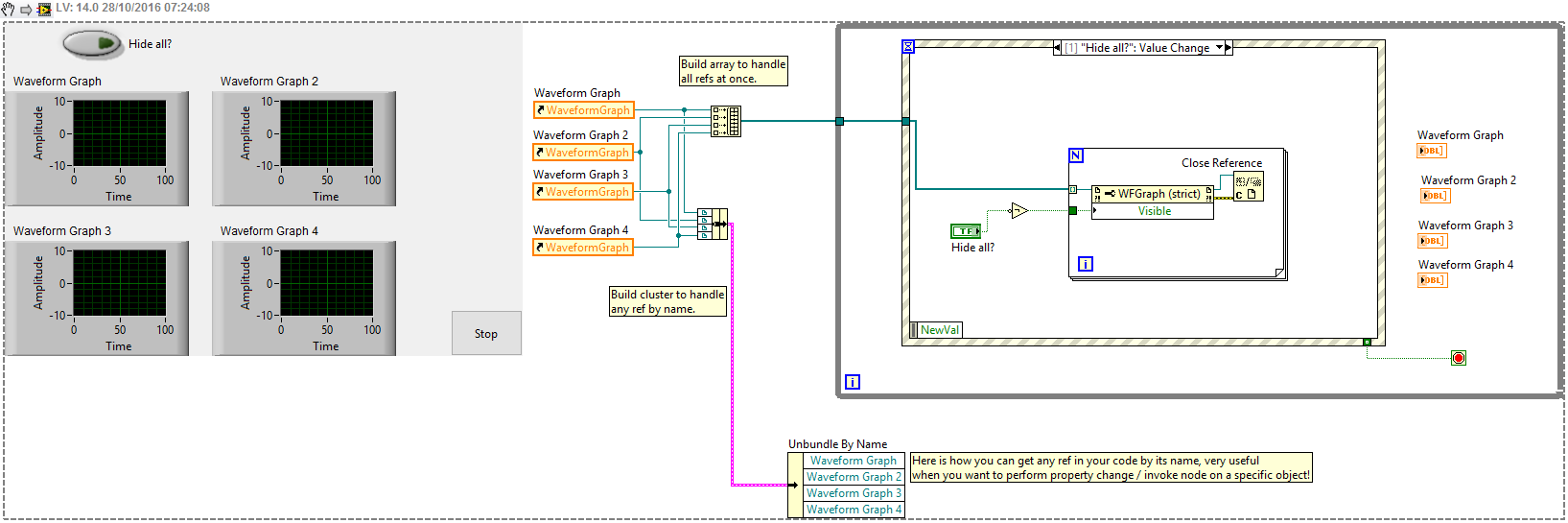Click the Close Reference function icon
The width and height of the screenshot is (1568, 523).
[x=1249, y=187]
